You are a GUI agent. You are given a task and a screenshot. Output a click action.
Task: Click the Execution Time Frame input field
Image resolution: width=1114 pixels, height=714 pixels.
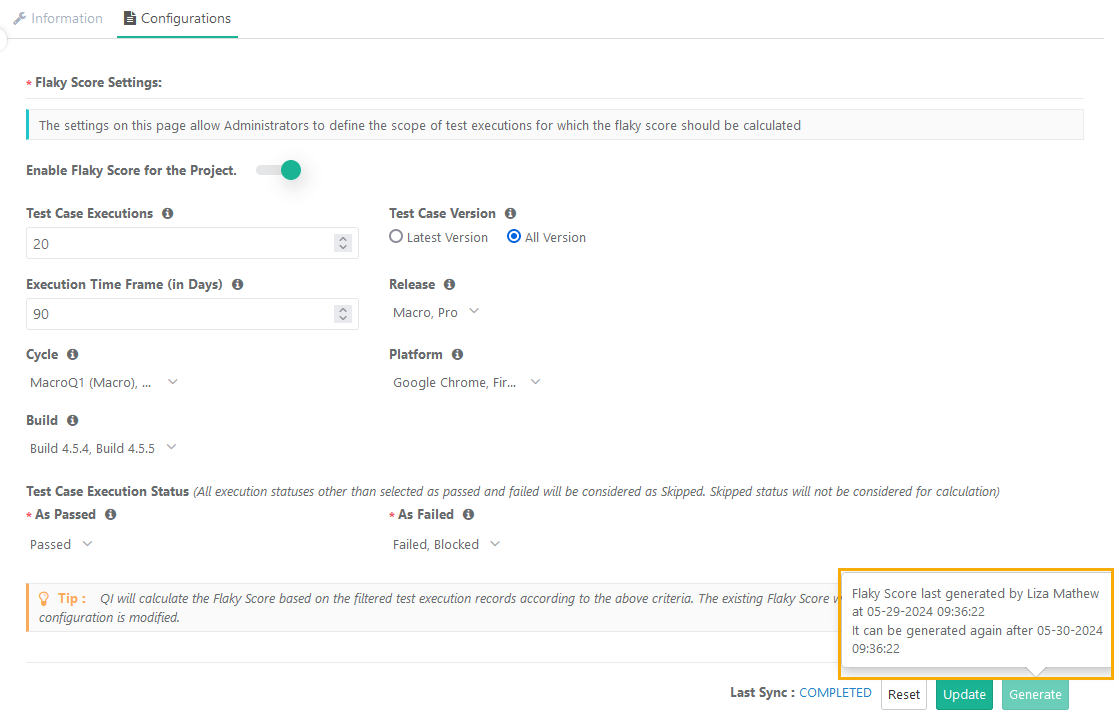pos(180,314)
